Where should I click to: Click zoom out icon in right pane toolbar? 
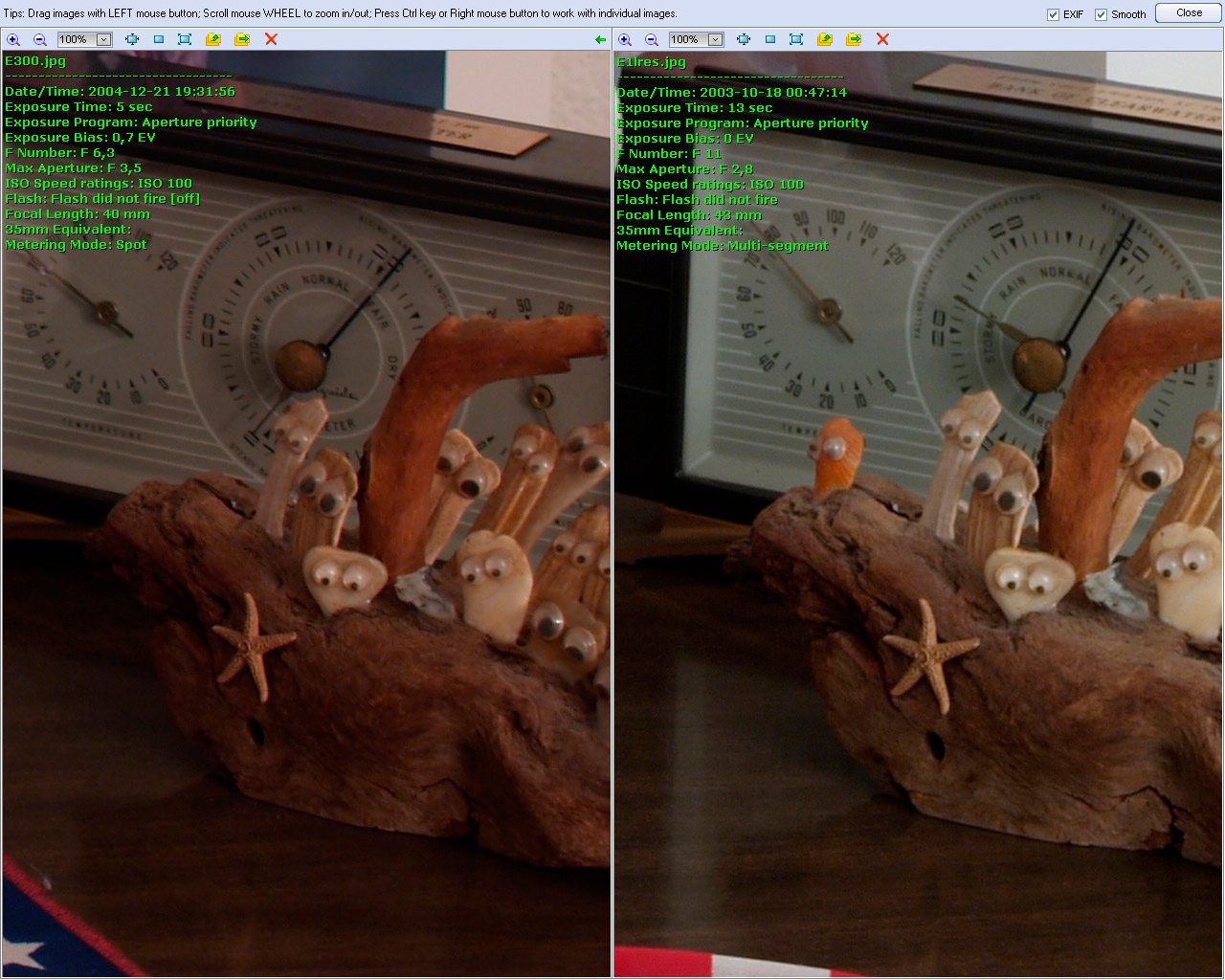click(652, 39)
